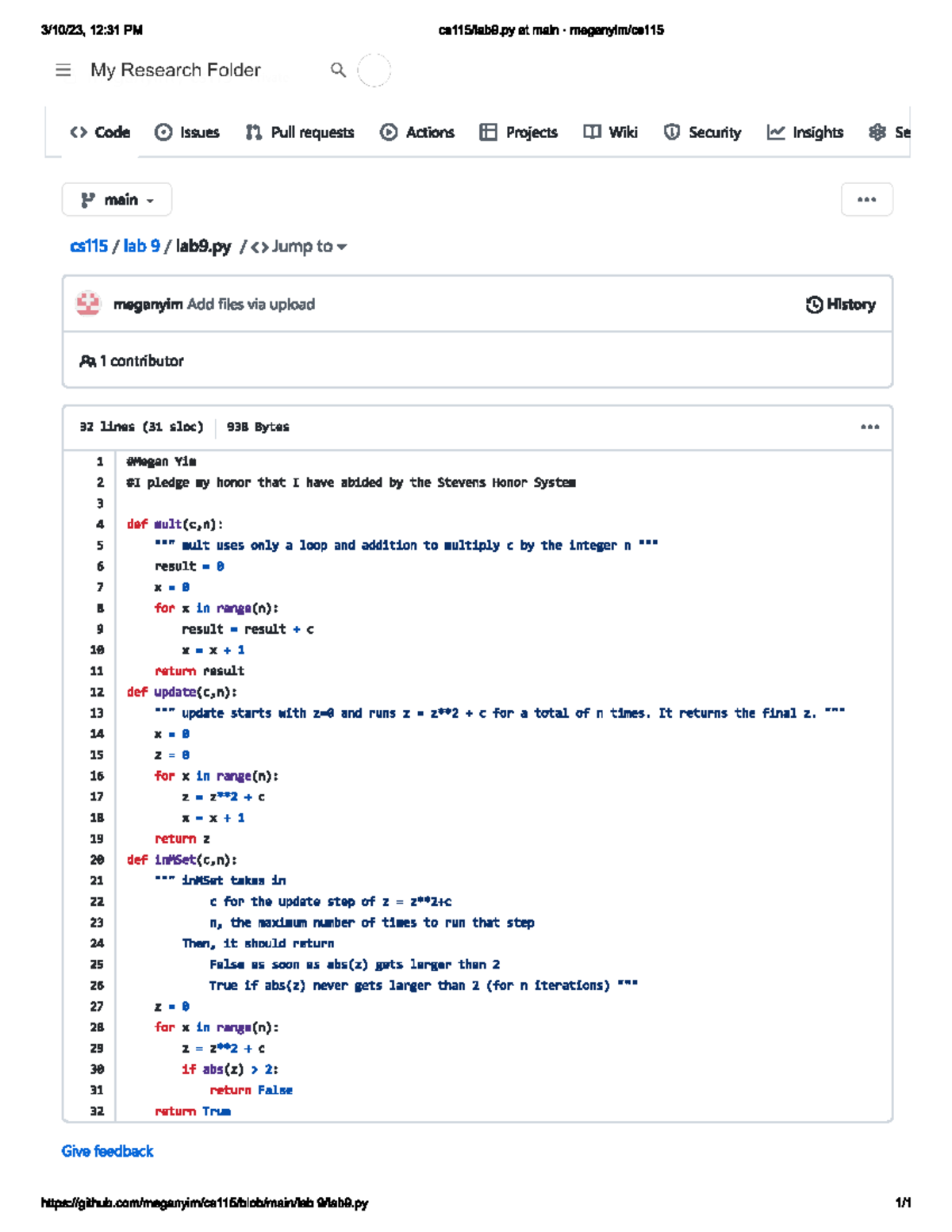Open the History clock icon
Viewport: 952px width, 1232px height.
click(814, 305)
